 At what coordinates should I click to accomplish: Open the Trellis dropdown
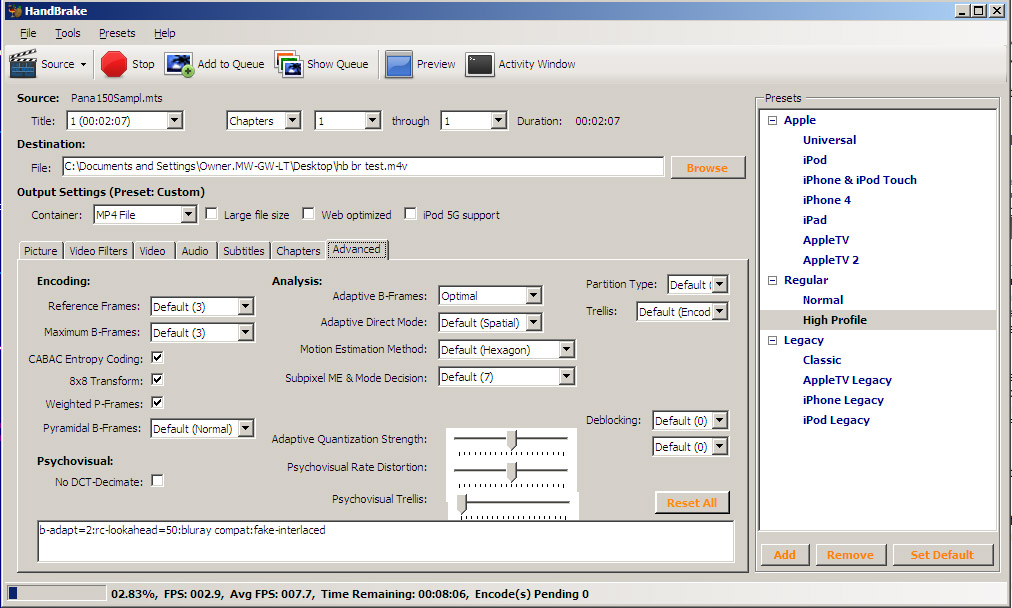pyautogui.click(x=682, y=312)
